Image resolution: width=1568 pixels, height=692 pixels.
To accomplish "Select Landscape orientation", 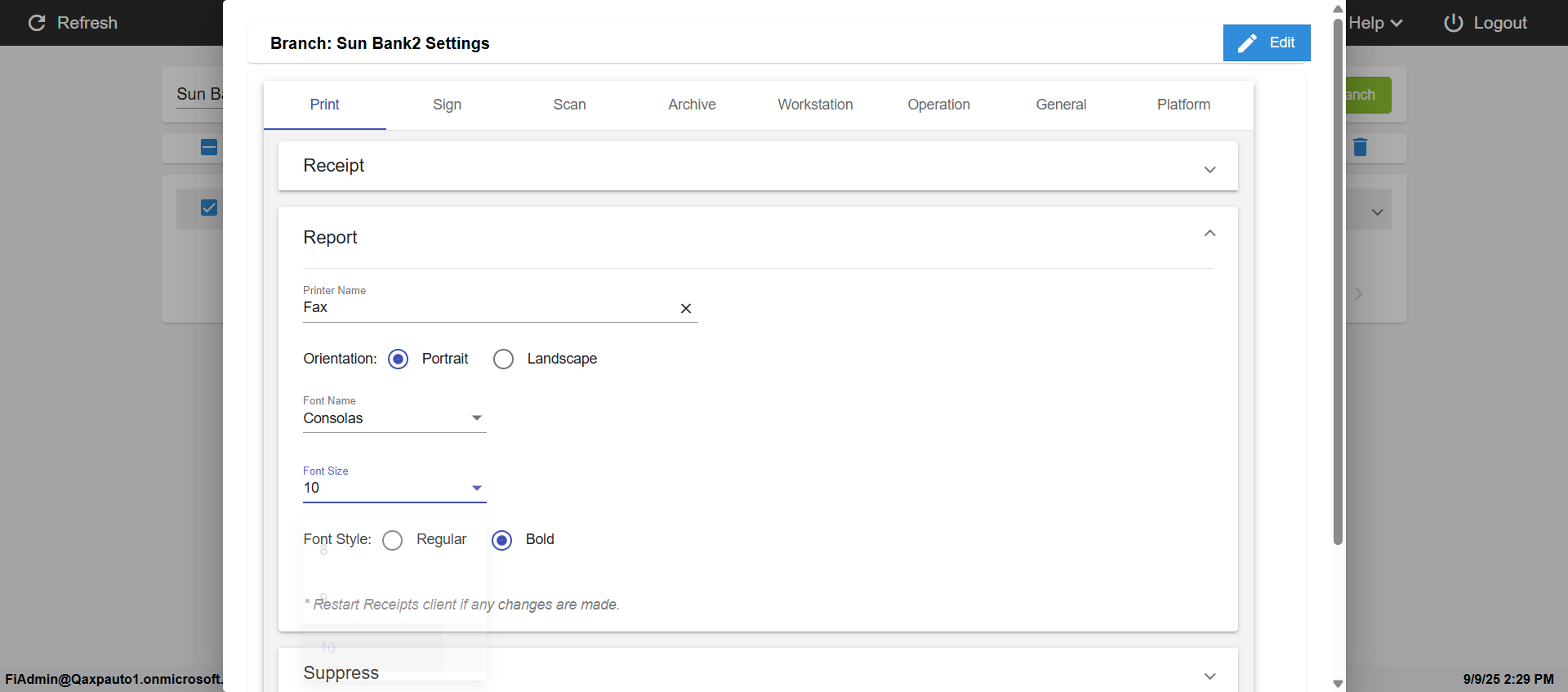I will coord(504,359).
